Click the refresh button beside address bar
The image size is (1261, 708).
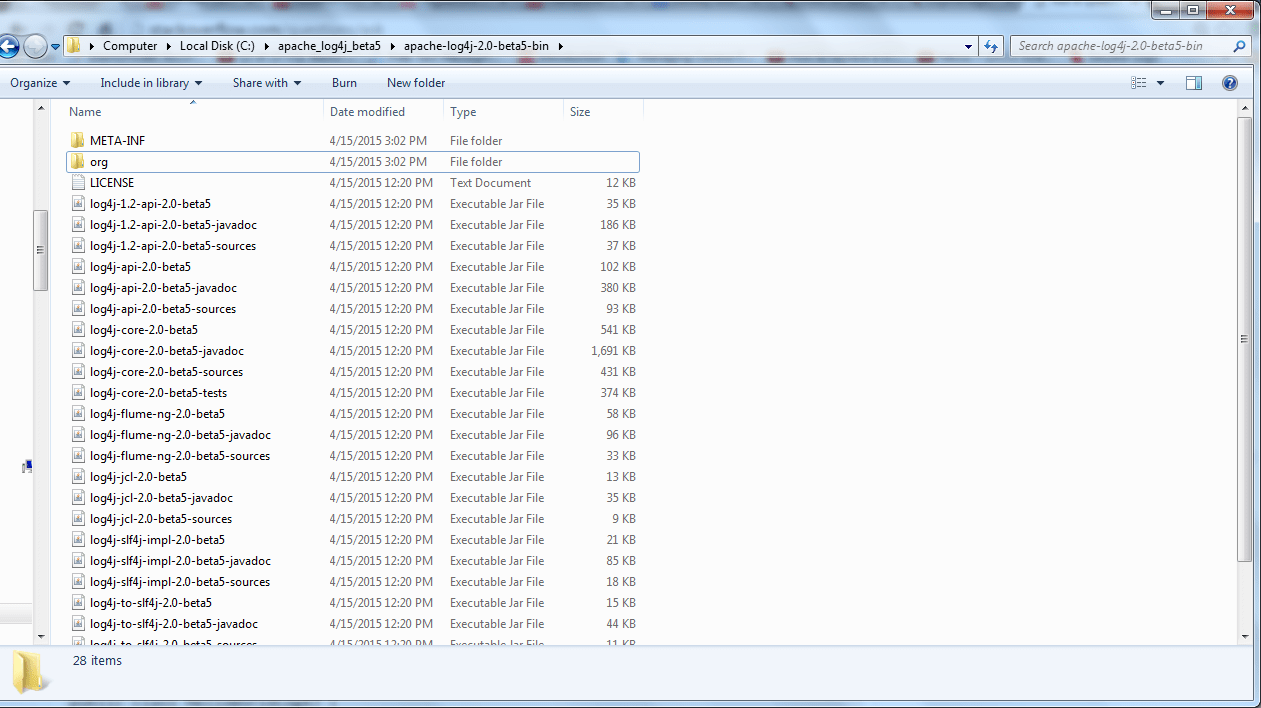pos(992,46)
